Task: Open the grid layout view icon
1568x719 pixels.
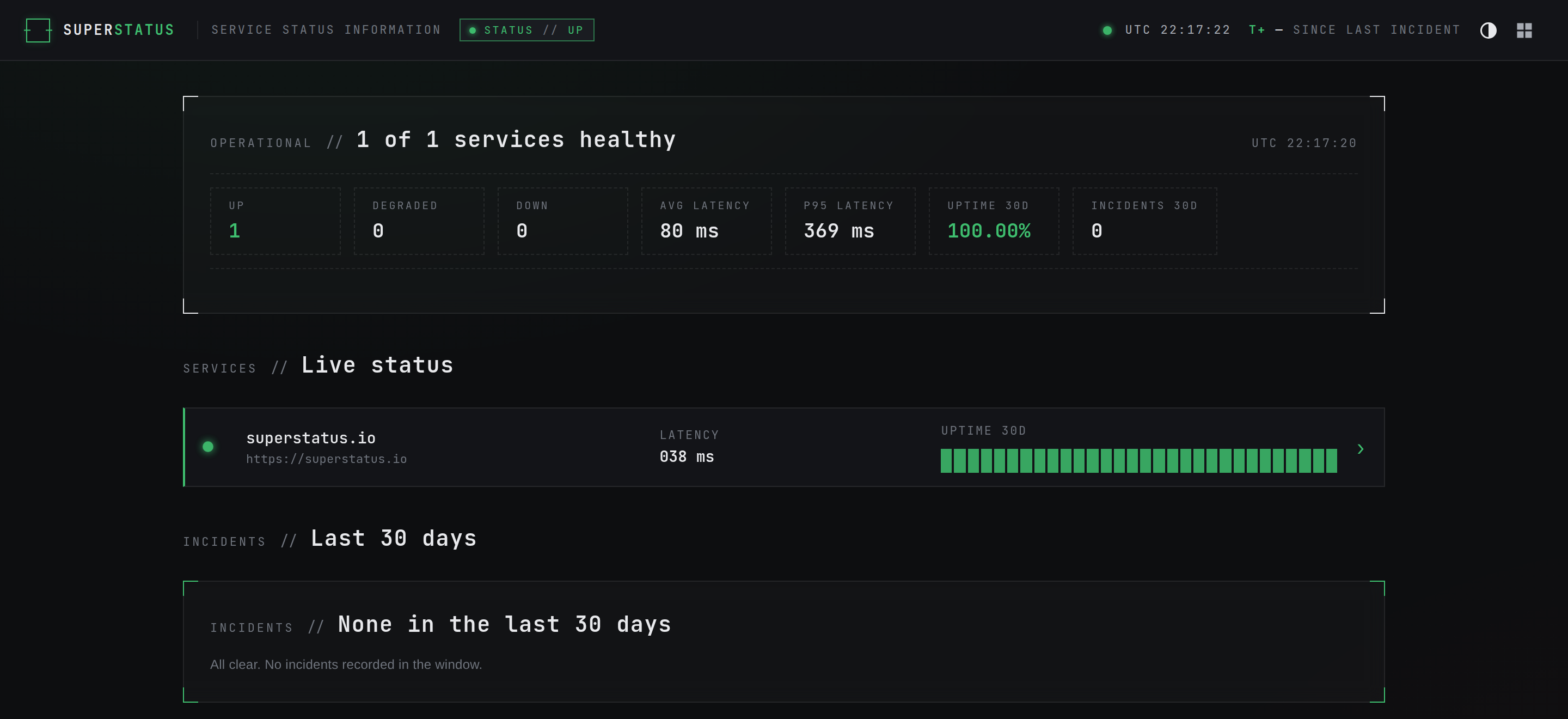Action: (1523, 31)
